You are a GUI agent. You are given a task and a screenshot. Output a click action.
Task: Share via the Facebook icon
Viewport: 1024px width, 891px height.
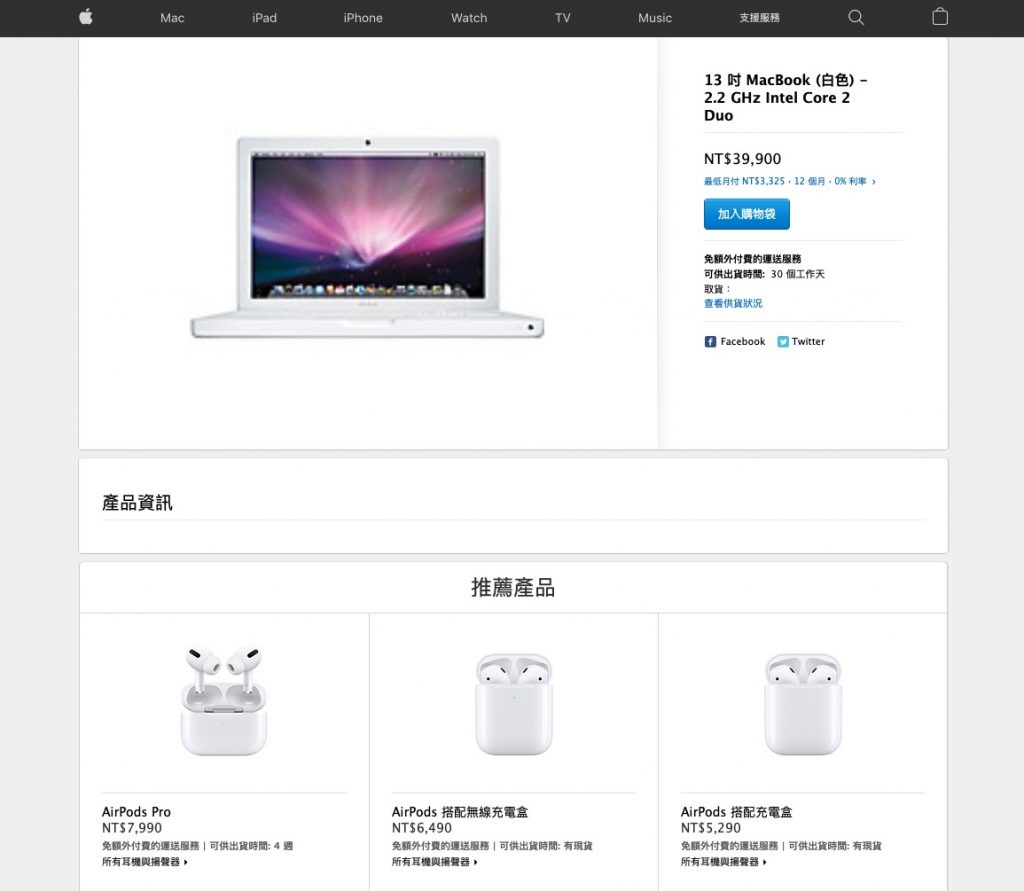click(711, 342)
